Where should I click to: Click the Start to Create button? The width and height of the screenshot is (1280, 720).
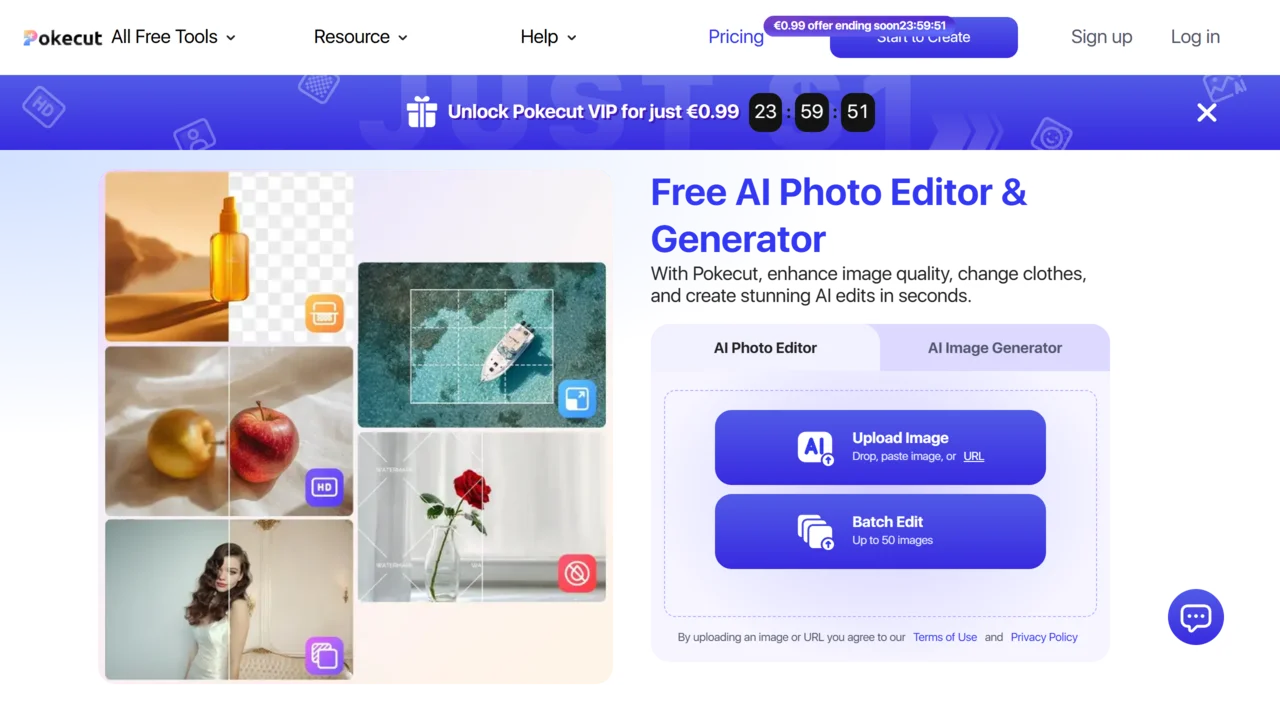[x=924, y=38]
